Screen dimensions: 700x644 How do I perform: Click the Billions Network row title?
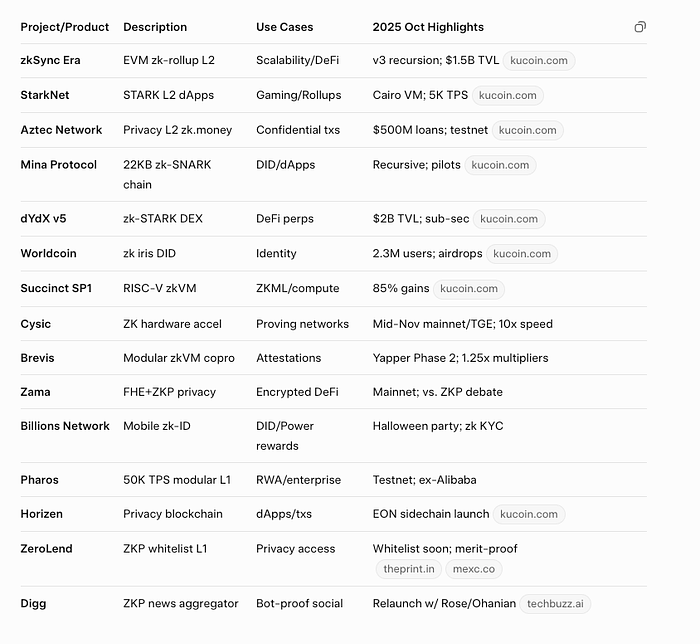(65, 426)
